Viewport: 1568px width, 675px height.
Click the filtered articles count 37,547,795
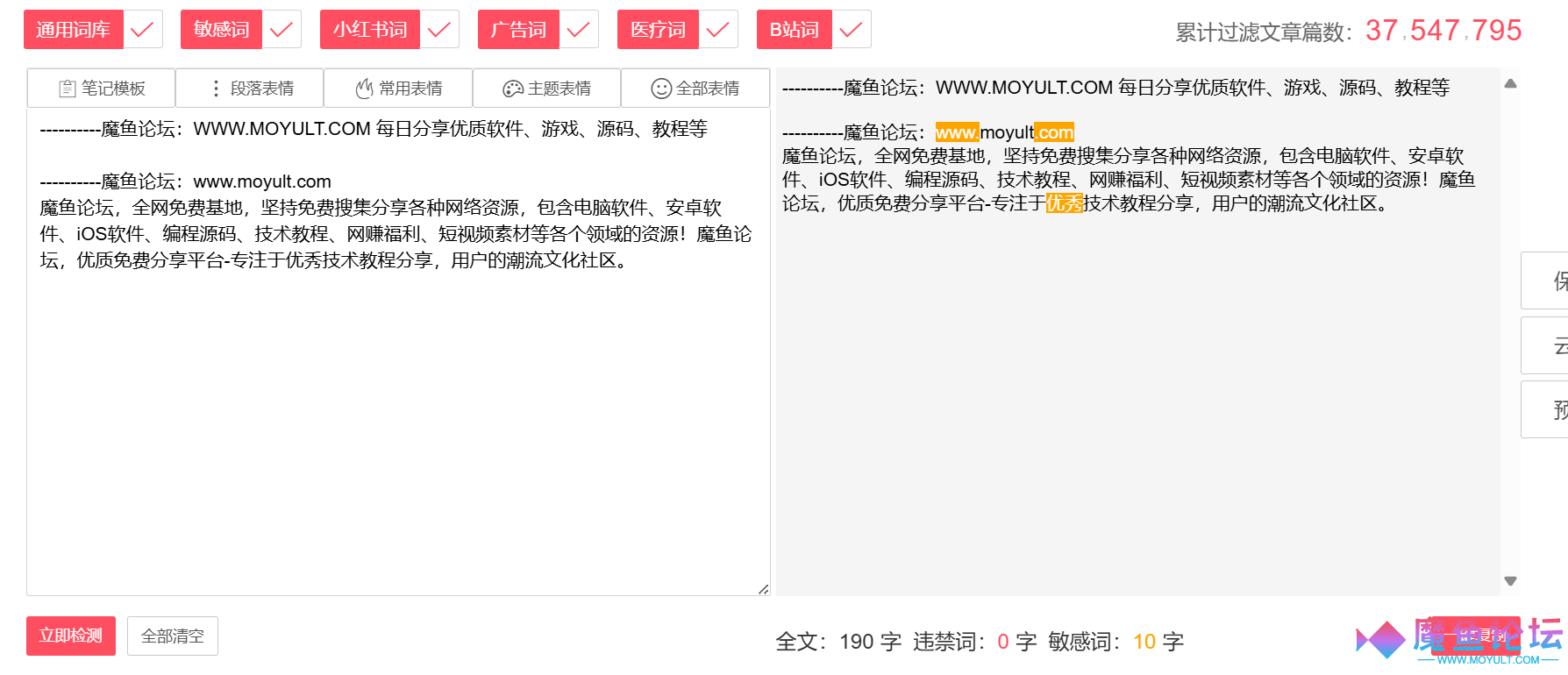pos(1443,31)
